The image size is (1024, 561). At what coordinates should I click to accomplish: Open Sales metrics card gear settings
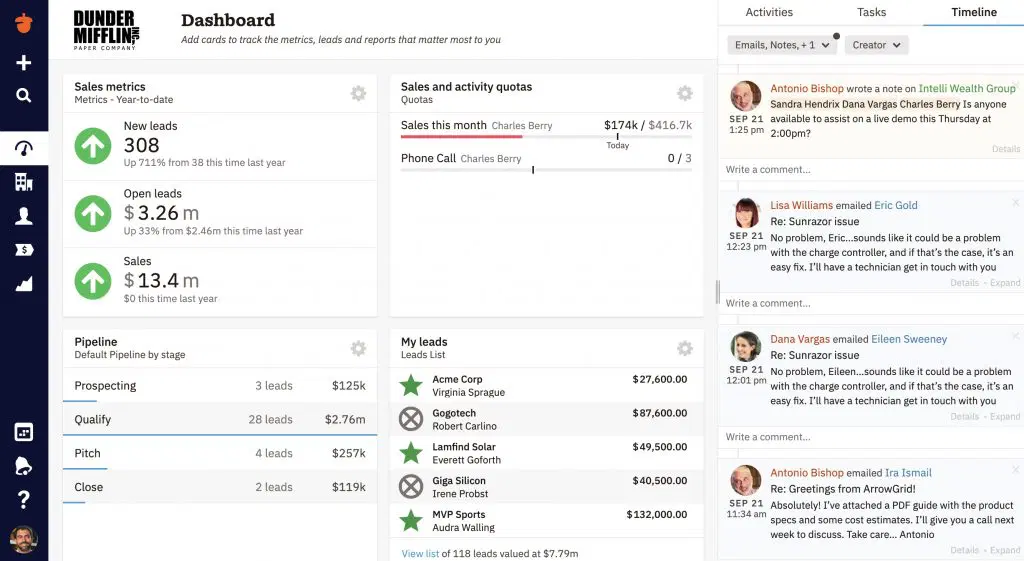click(x=358, y=93)
